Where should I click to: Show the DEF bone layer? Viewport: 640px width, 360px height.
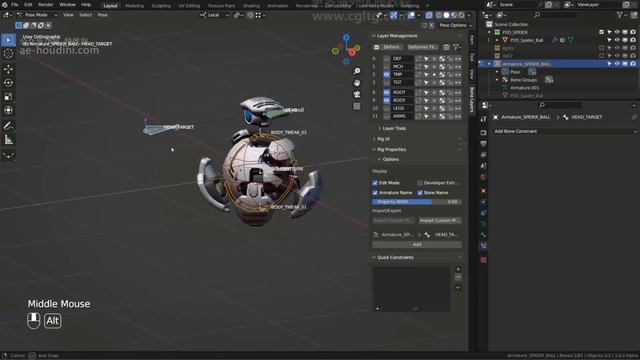pos(387,58)
